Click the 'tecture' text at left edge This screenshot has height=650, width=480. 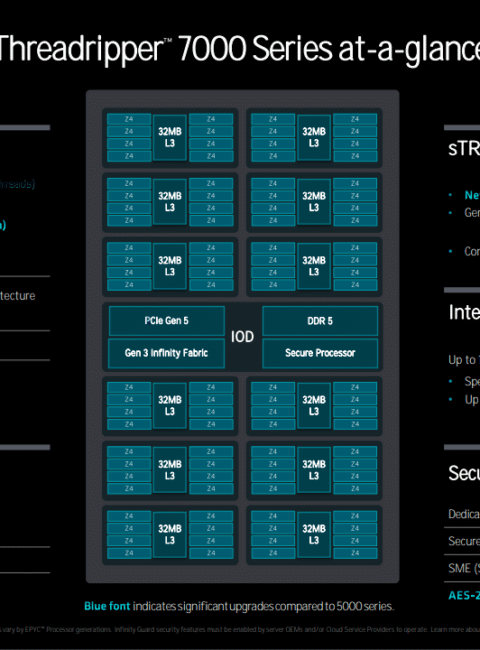pyautogui.click(x=17, y=296)
